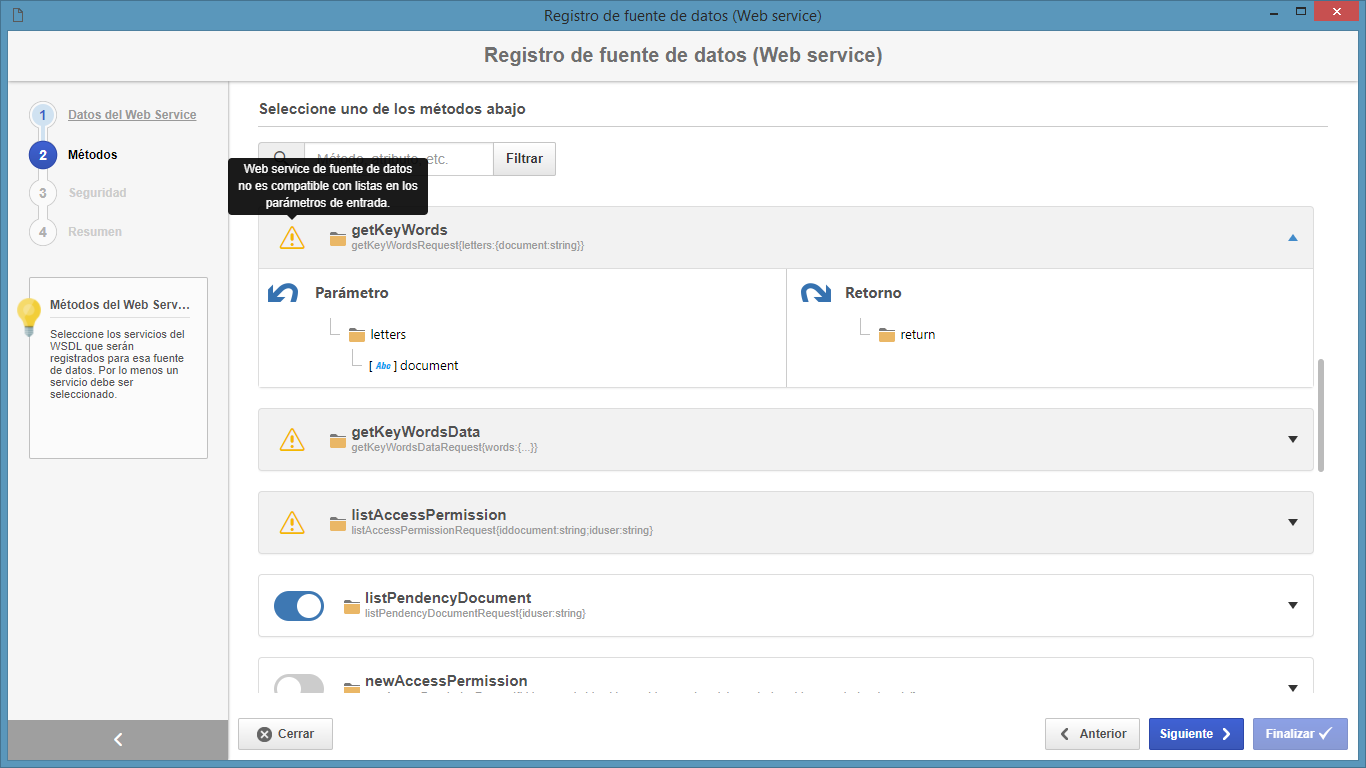Select step 4 Resumen

(x=95, y=232)
